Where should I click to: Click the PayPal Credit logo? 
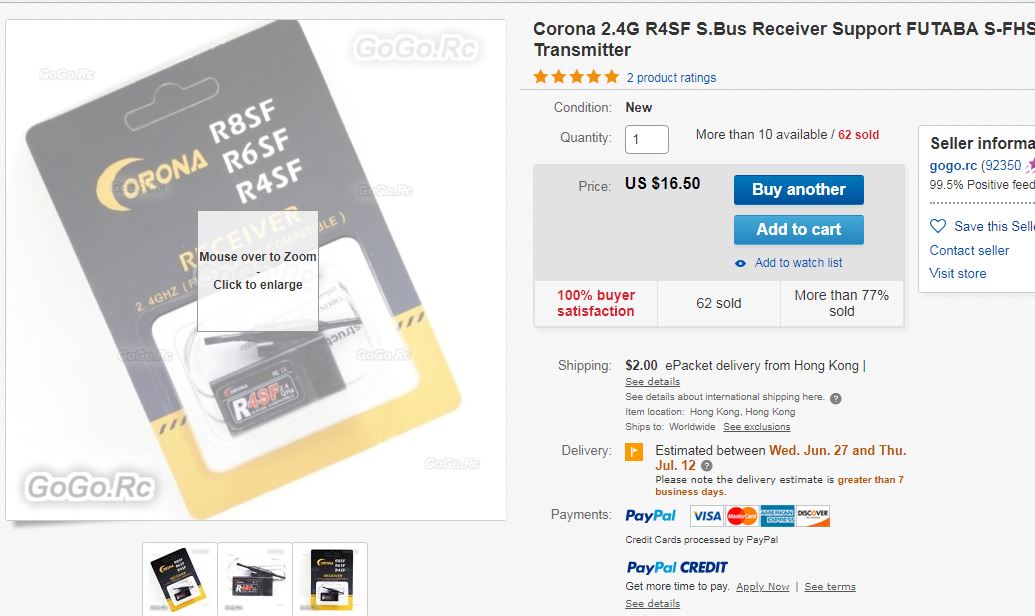click(677, 567)
